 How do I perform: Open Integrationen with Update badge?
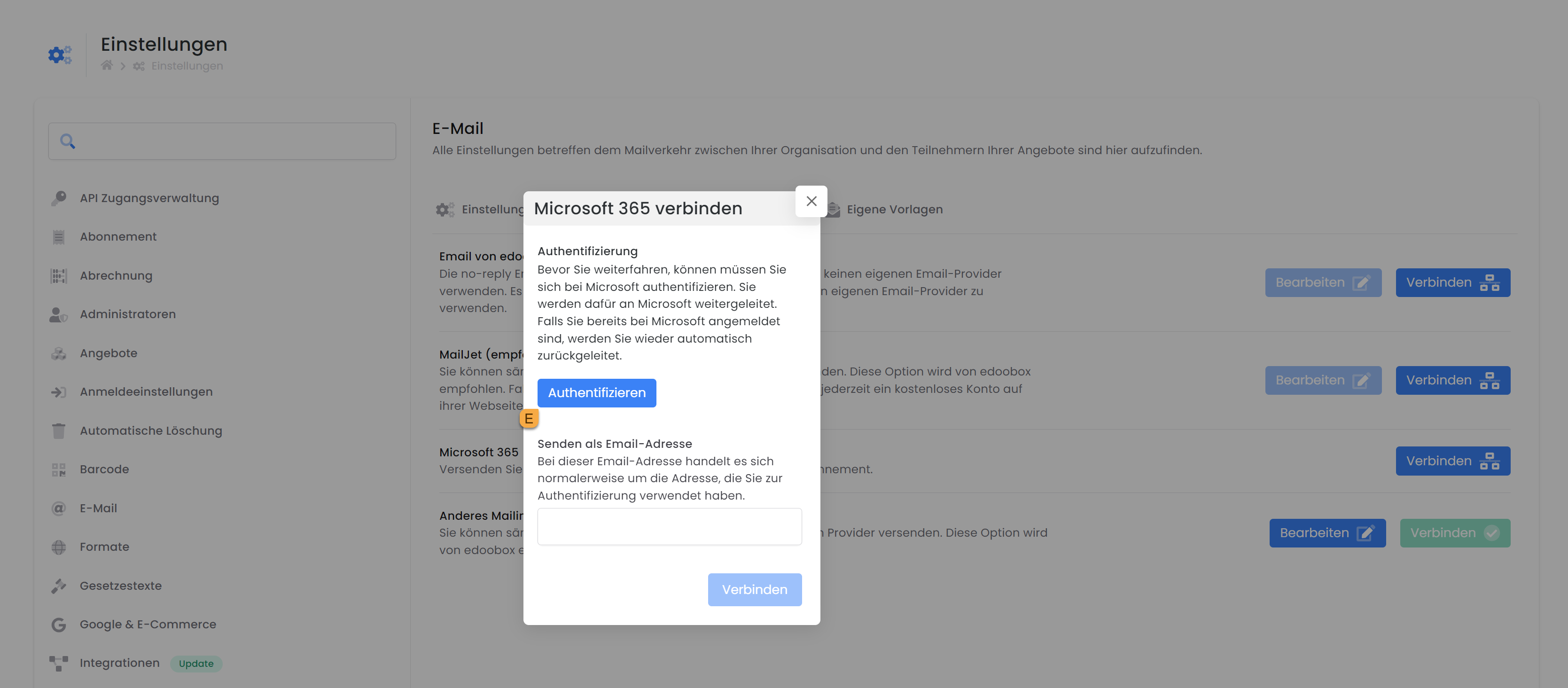(120, 663)
